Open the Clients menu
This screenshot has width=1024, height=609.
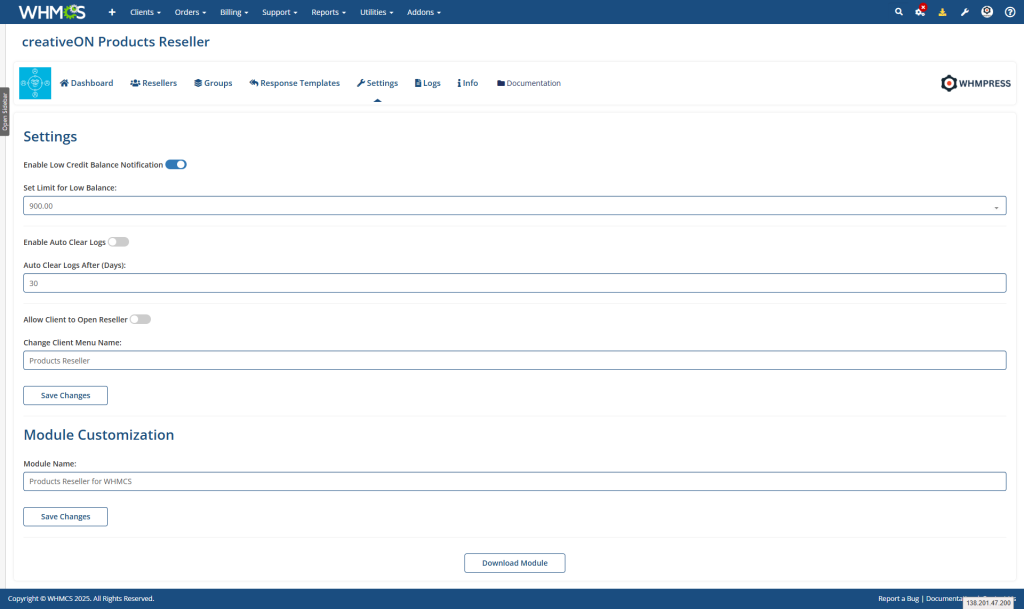144,12
